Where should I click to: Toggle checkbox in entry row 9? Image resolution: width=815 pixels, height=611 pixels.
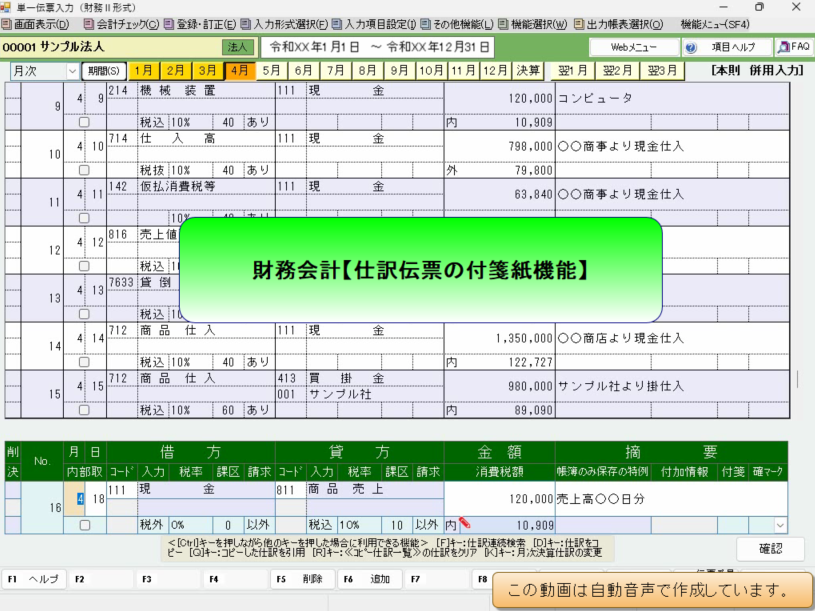[x=84, y=123]
